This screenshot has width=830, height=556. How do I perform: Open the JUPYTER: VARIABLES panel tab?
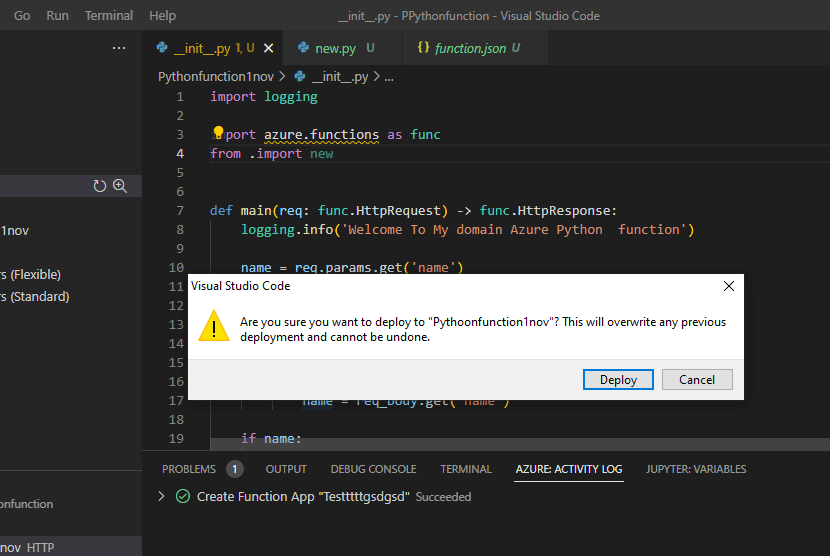coord(696,469)
